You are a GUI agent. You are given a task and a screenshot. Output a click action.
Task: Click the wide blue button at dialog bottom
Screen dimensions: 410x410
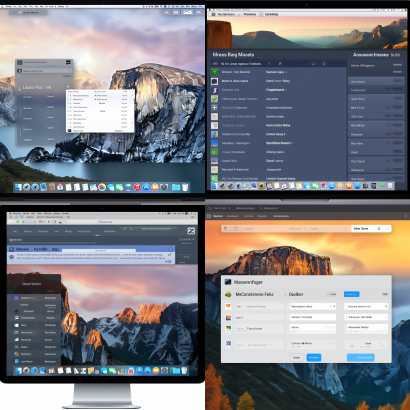(x=361, y=357)
